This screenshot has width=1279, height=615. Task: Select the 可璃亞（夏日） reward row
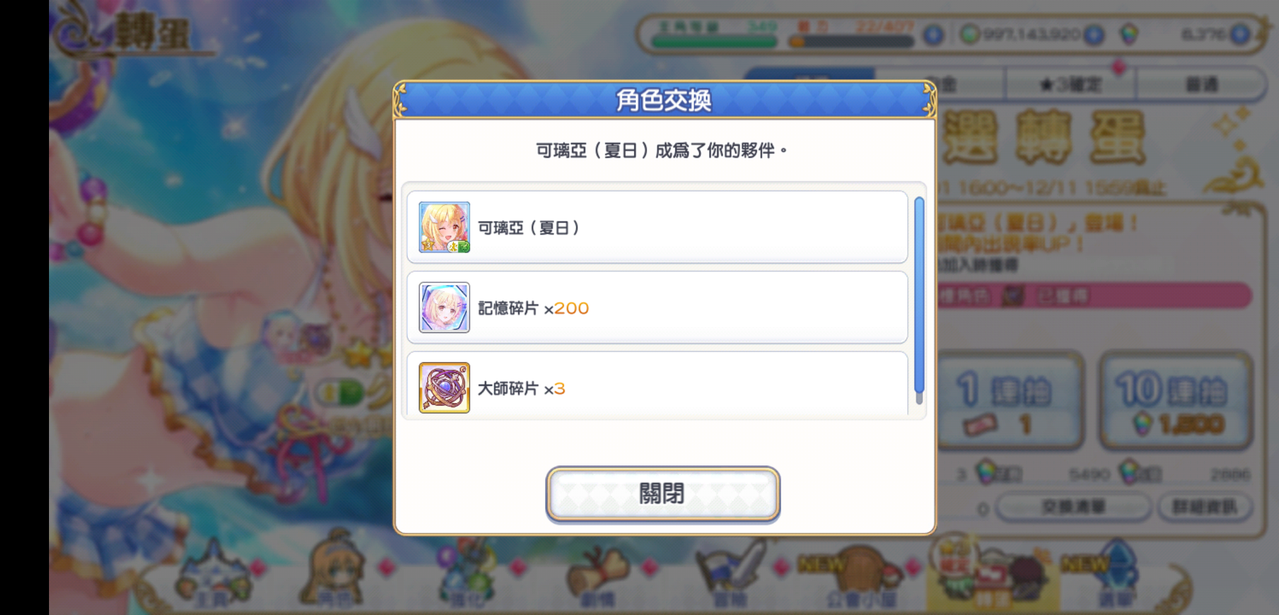(657, 227)
